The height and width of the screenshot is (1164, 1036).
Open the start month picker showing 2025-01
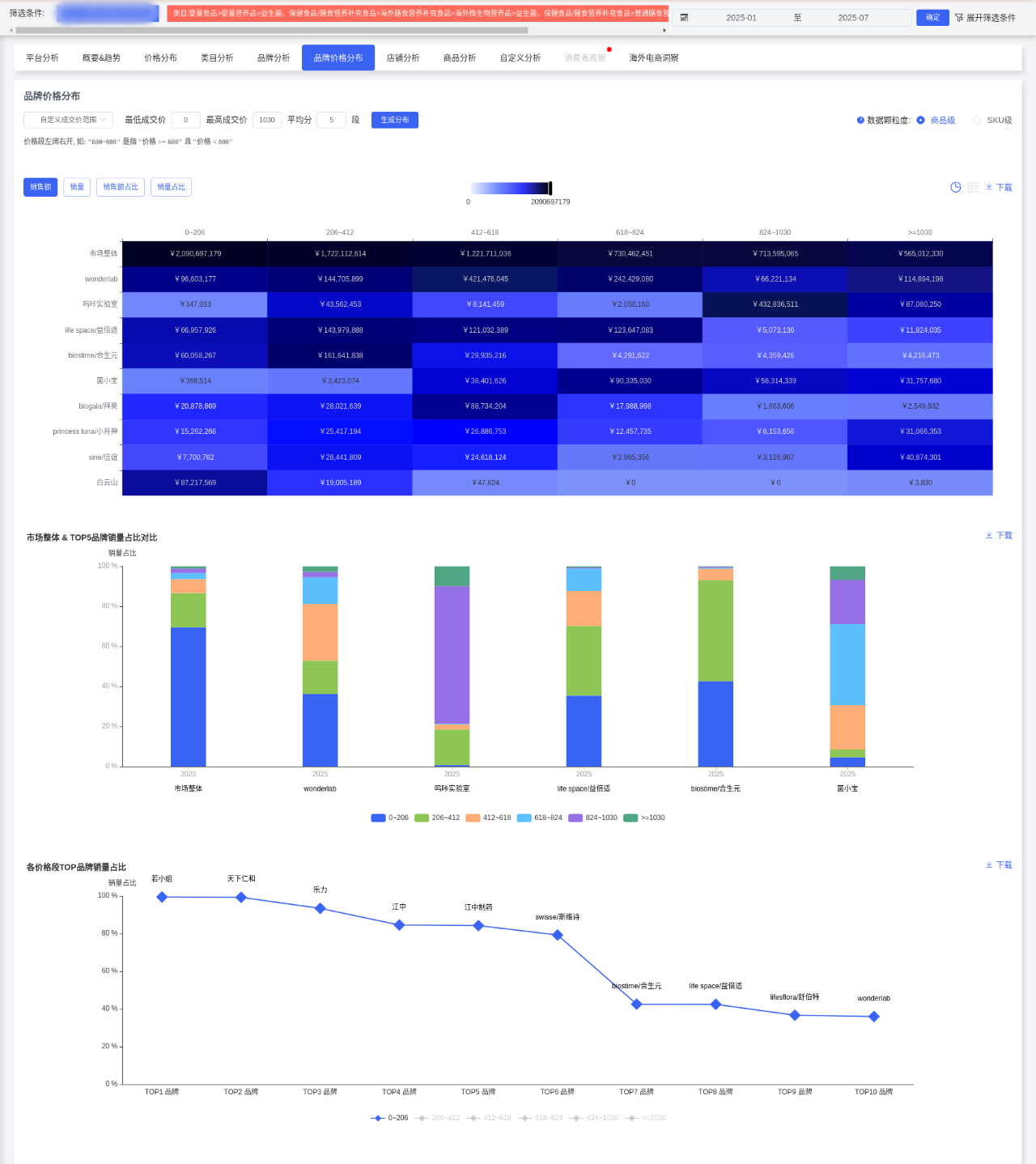pos(741,18)
